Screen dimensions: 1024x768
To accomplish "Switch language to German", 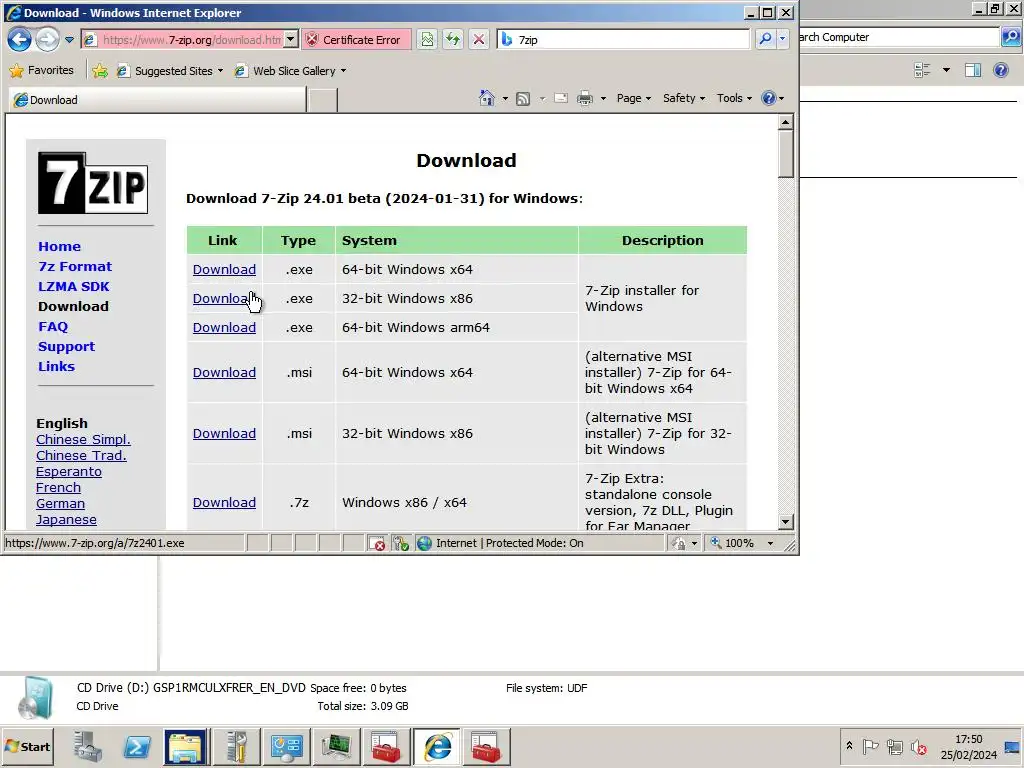I will (61, 504).
